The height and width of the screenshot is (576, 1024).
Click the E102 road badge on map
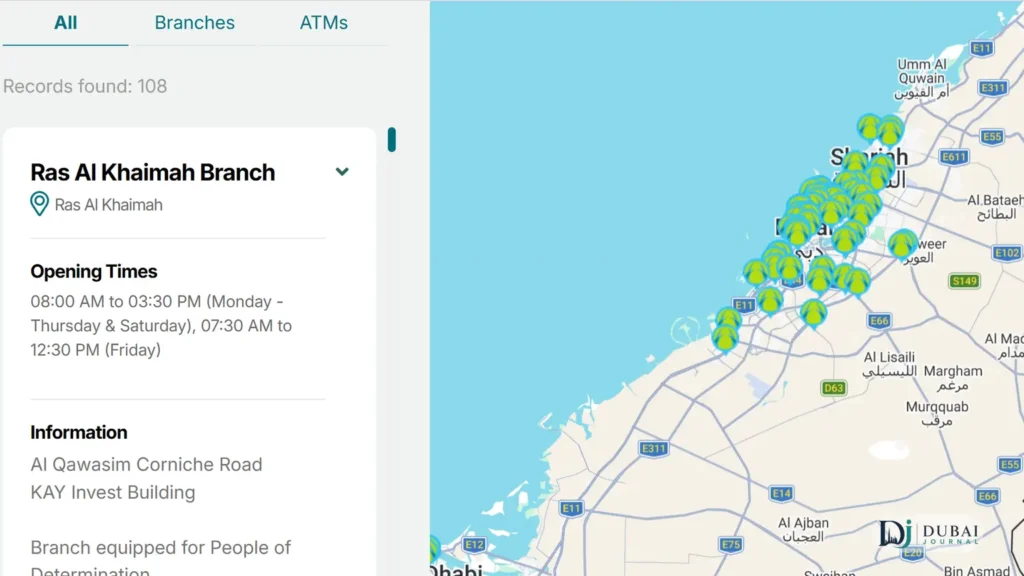1006,253
